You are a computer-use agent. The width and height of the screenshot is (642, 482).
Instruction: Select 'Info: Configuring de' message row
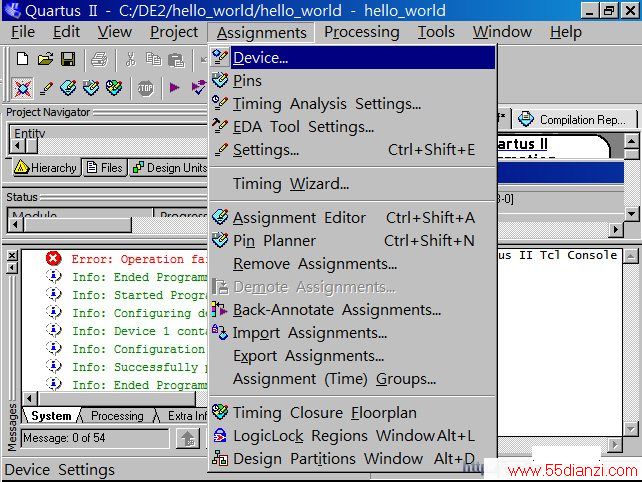pos(126,313)
